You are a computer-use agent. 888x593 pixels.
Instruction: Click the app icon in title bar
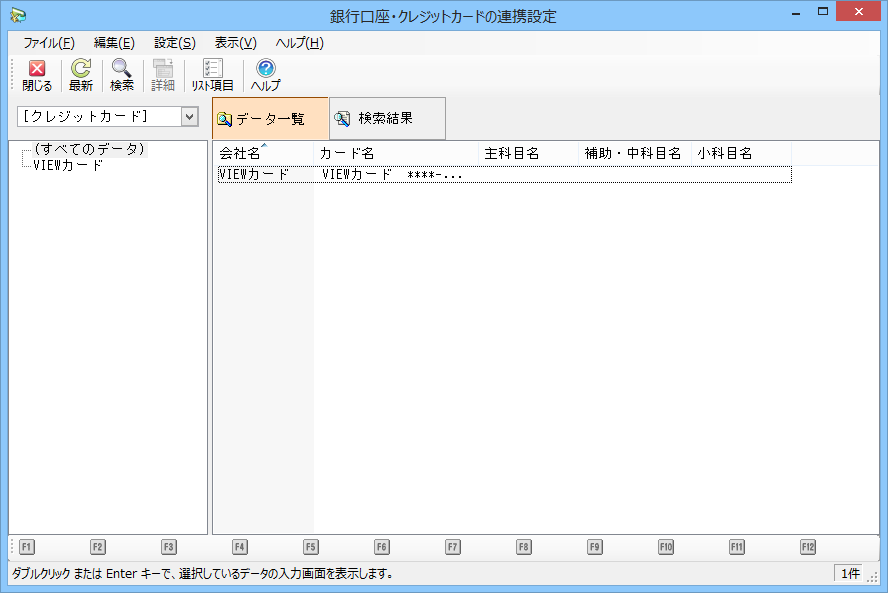[x=17, y=15]
